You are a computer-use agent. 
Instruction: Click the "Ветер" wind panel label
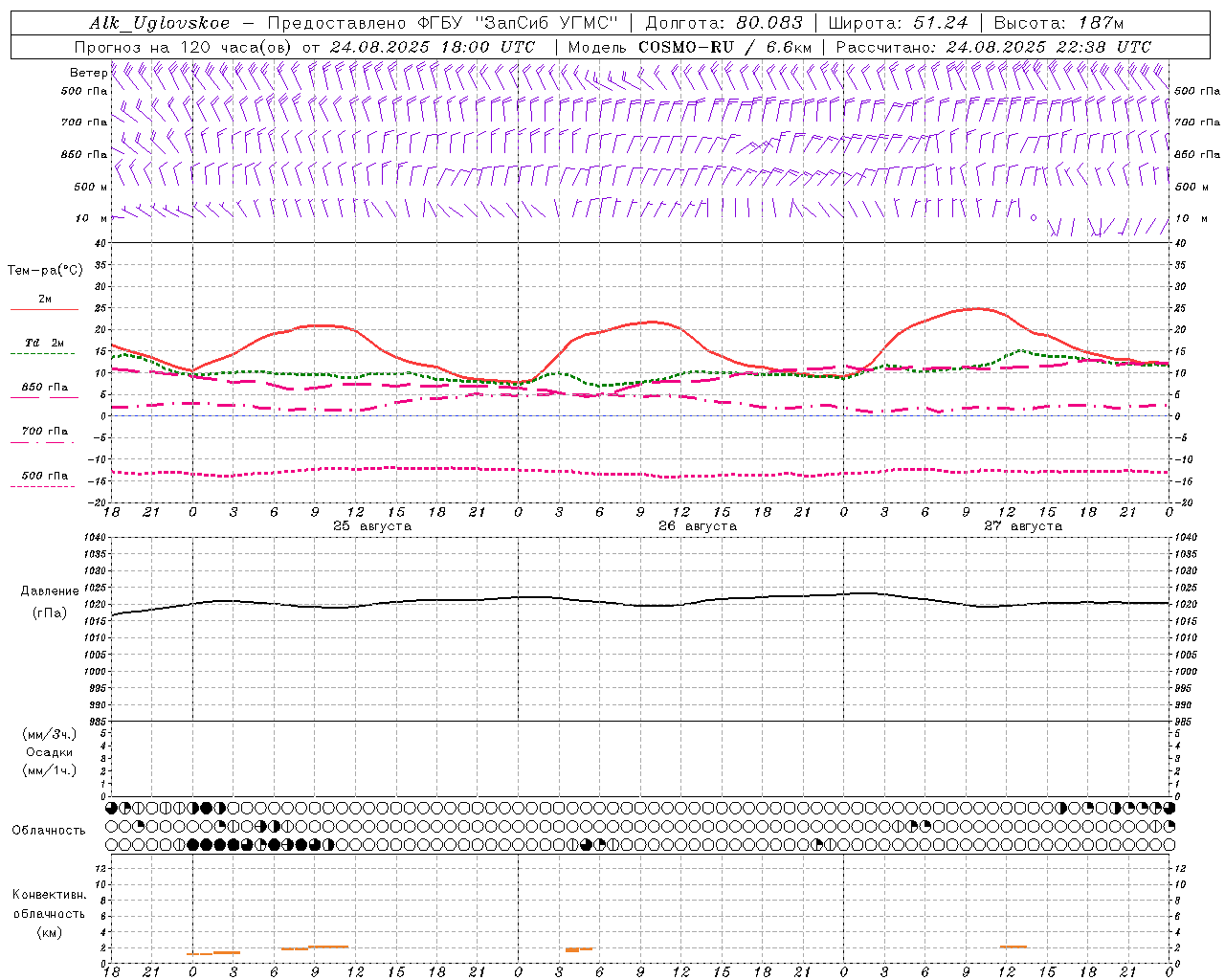pos(88,73)
